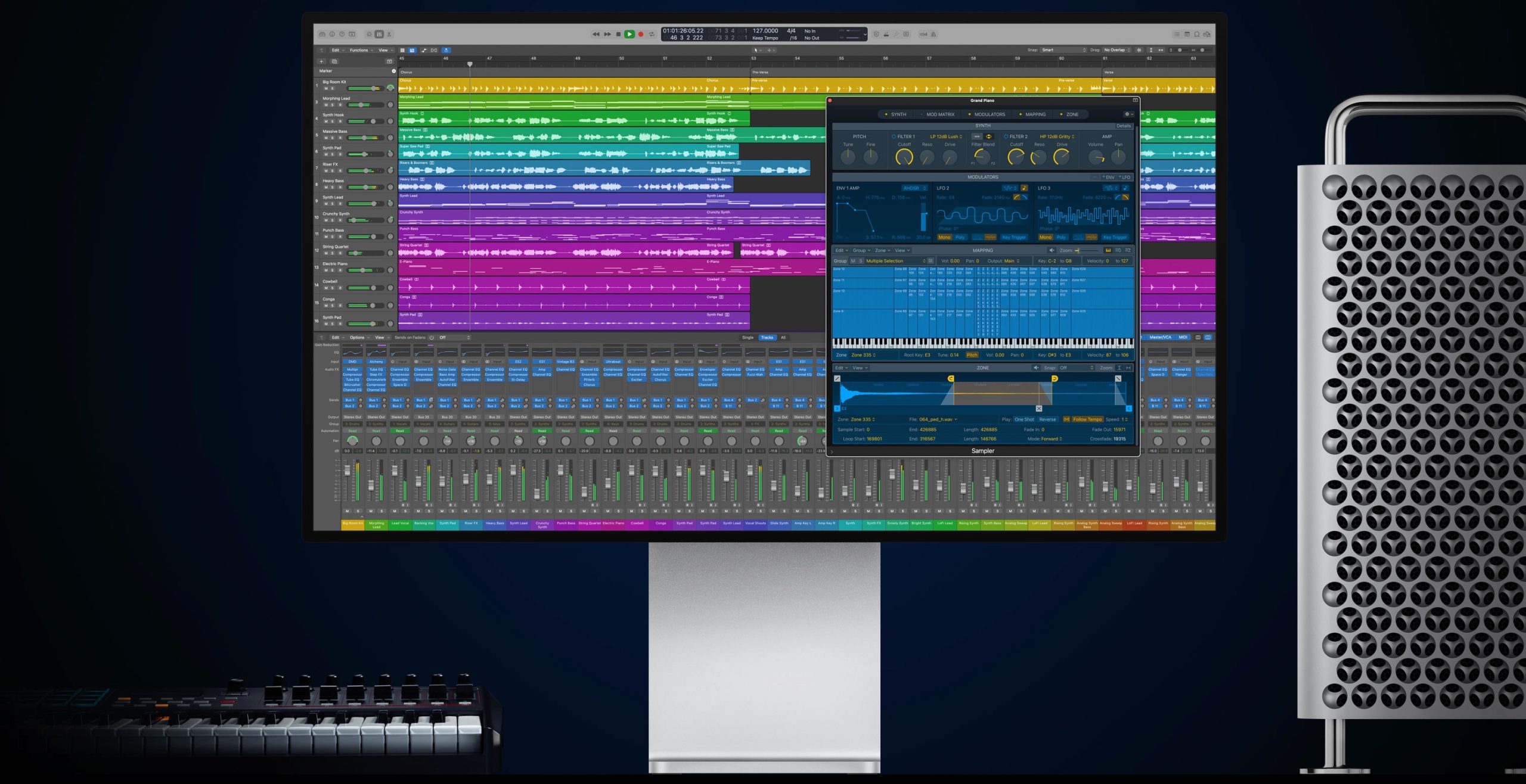The width and height of the screenshot is (1526, 784).
Task: Open the LCD display mode chevron
Action: point(864,35)
